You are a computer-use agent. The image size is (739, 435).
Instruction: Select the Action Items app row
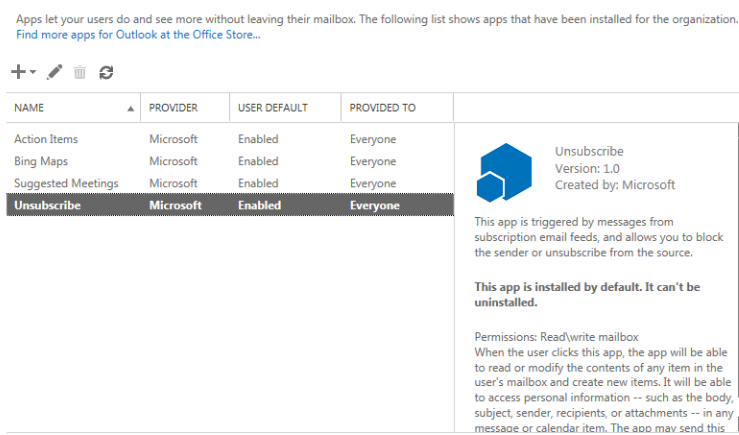click(x=46, y=139)
